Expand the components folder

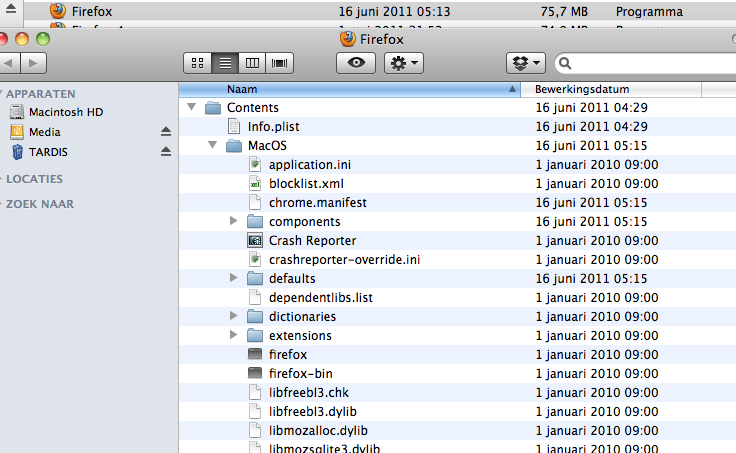(x=233, y=221)
